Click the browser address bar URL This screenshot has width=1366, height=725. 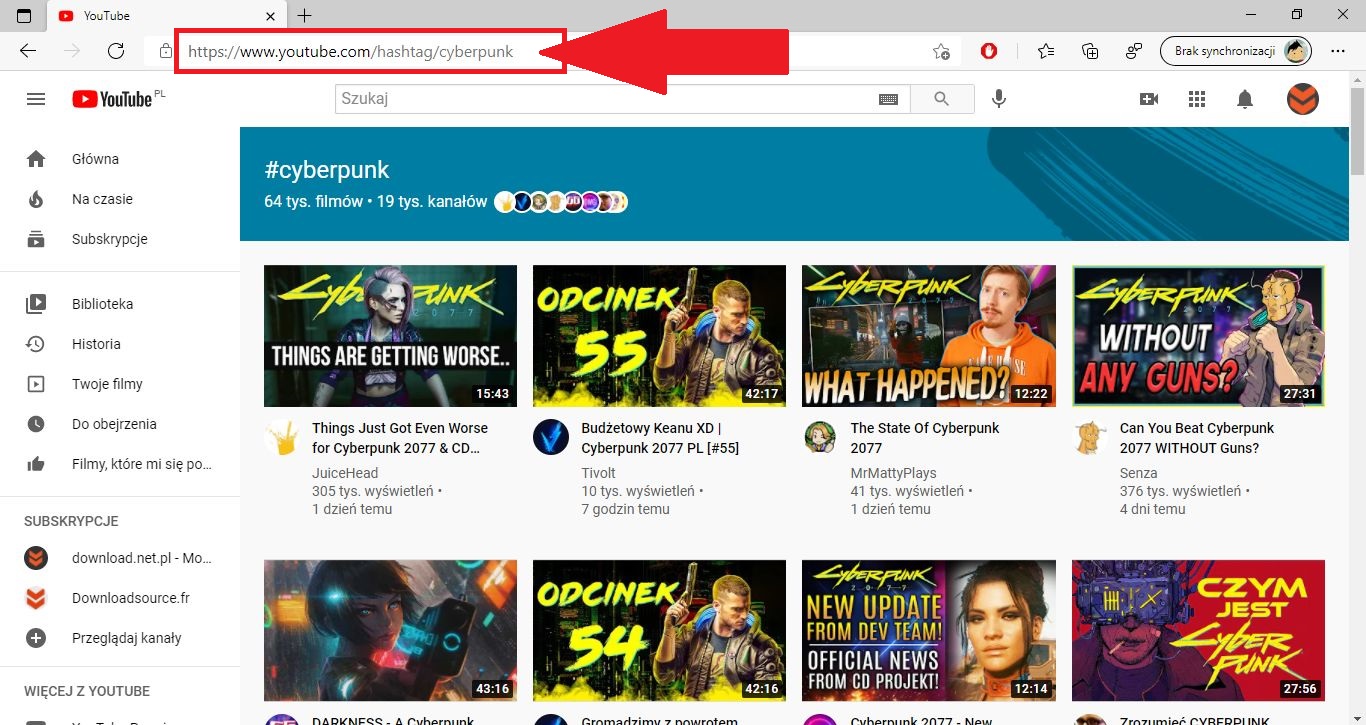[x=351, y=51]
